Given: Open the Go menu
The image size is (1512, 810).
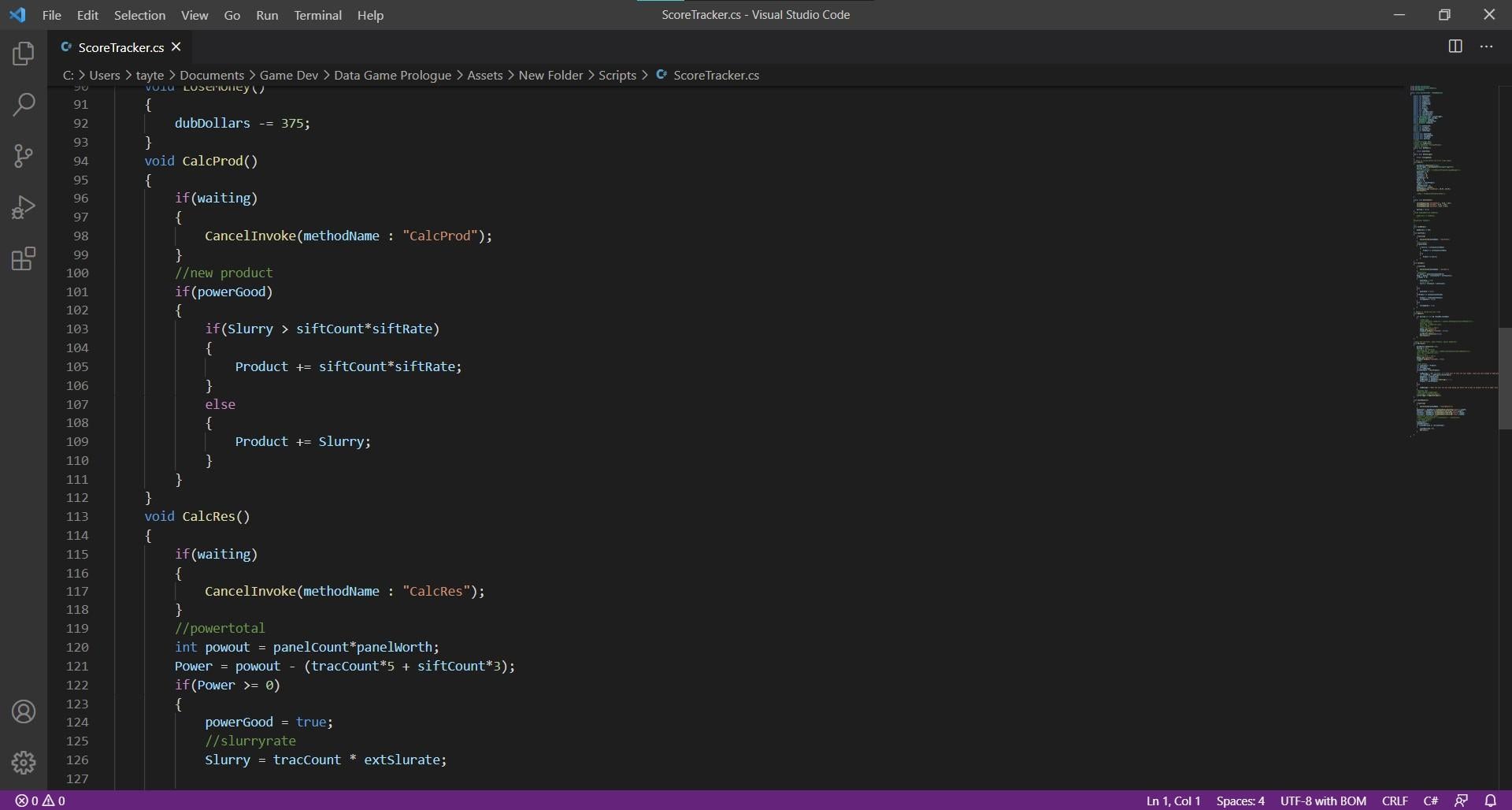Looking at the screenshot, I should [x=232, y=15].
